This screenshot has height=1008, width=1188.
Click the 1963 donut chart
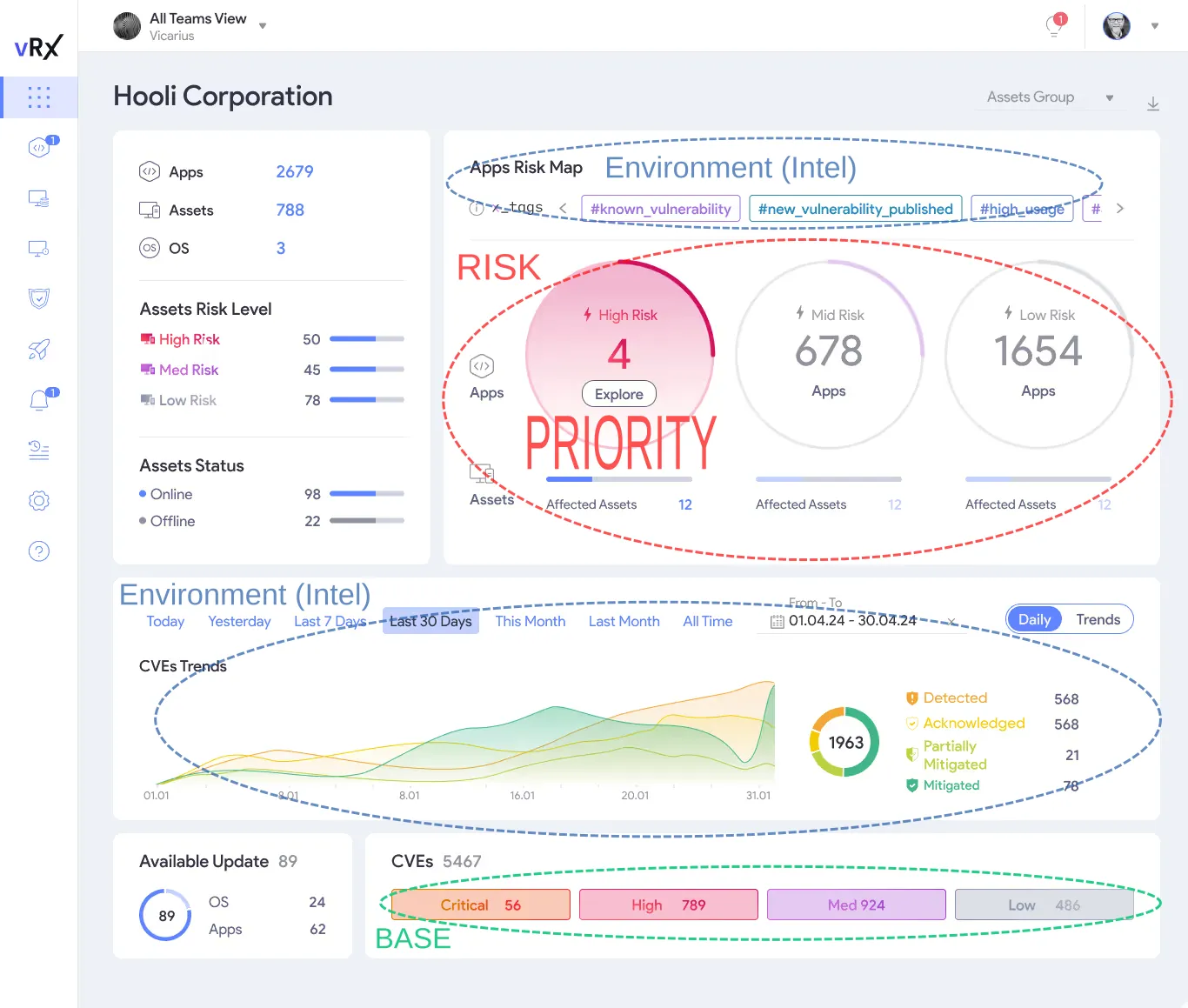pos(844,742)
